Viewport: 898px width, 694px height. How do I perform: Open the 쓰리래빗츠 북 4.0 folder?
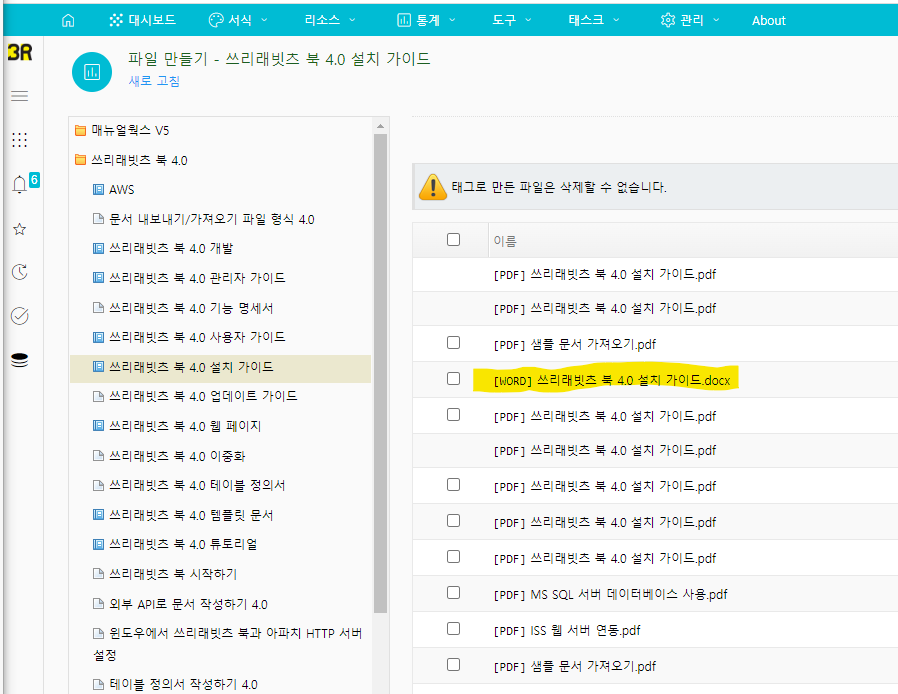pos(139,160)
